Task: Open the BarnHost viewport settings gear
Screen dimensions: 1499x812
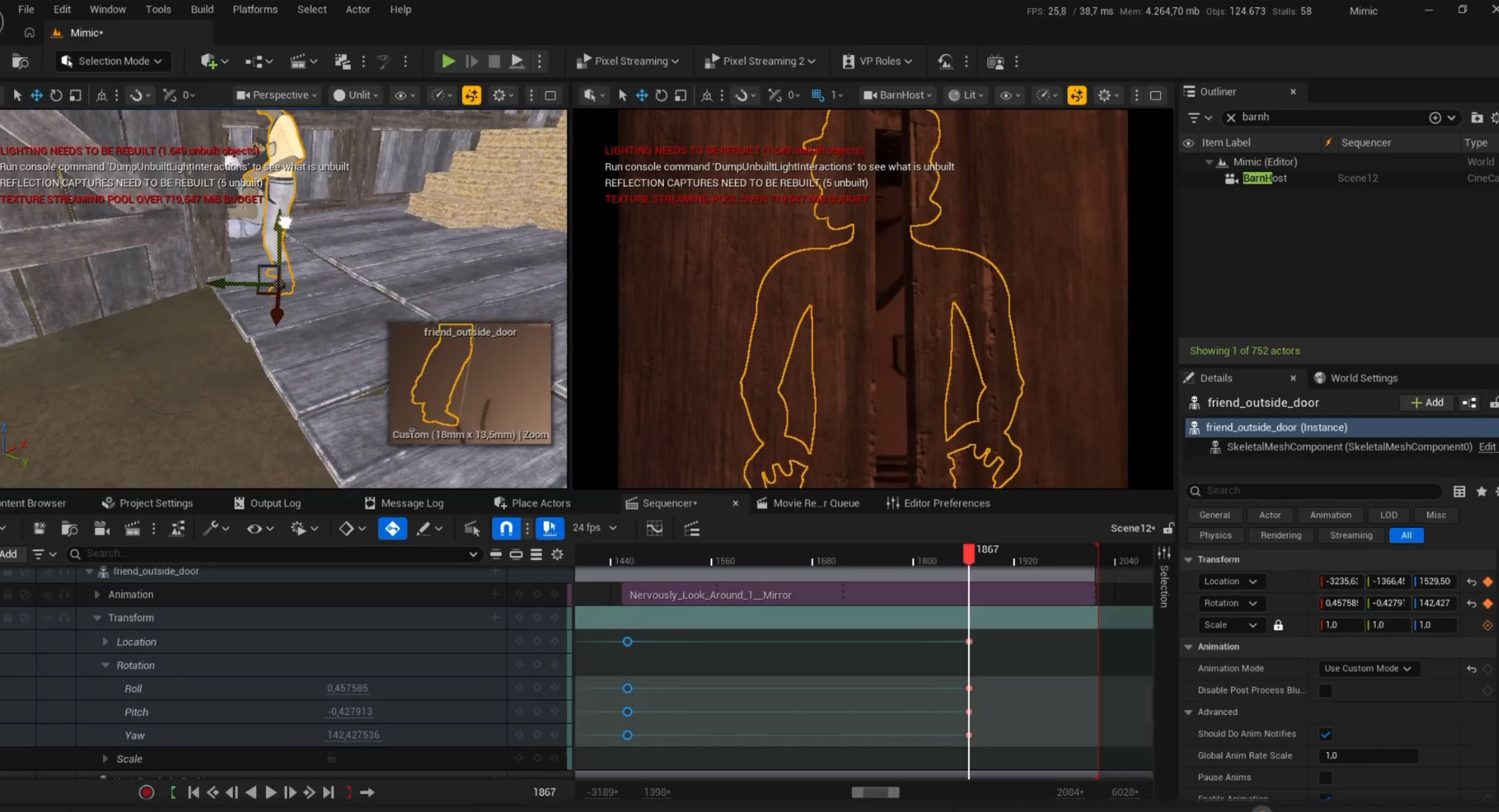Action: [x=1104, y=95]
